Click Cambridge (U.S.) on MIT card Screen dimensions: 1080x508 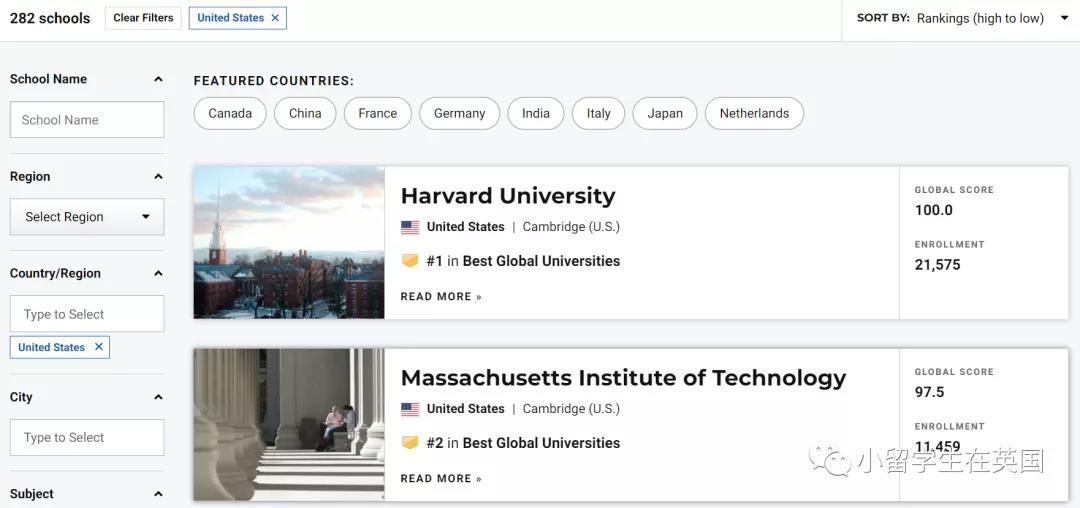tap(571, 409)
